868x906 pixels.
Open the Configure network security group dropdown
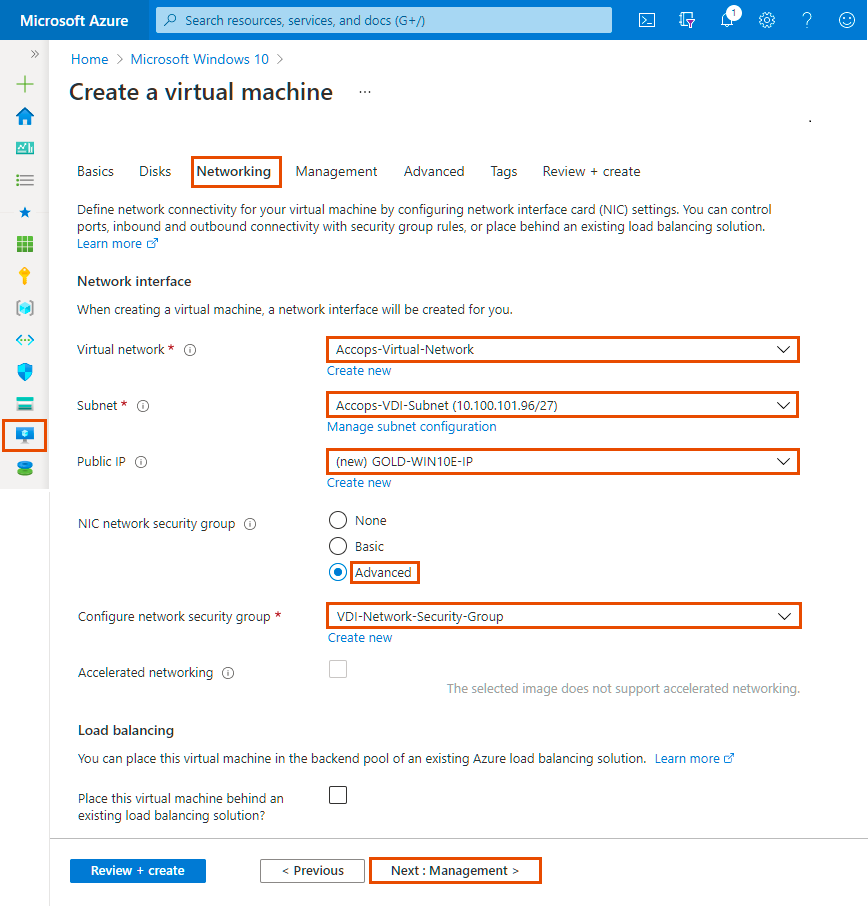point(564,616)
